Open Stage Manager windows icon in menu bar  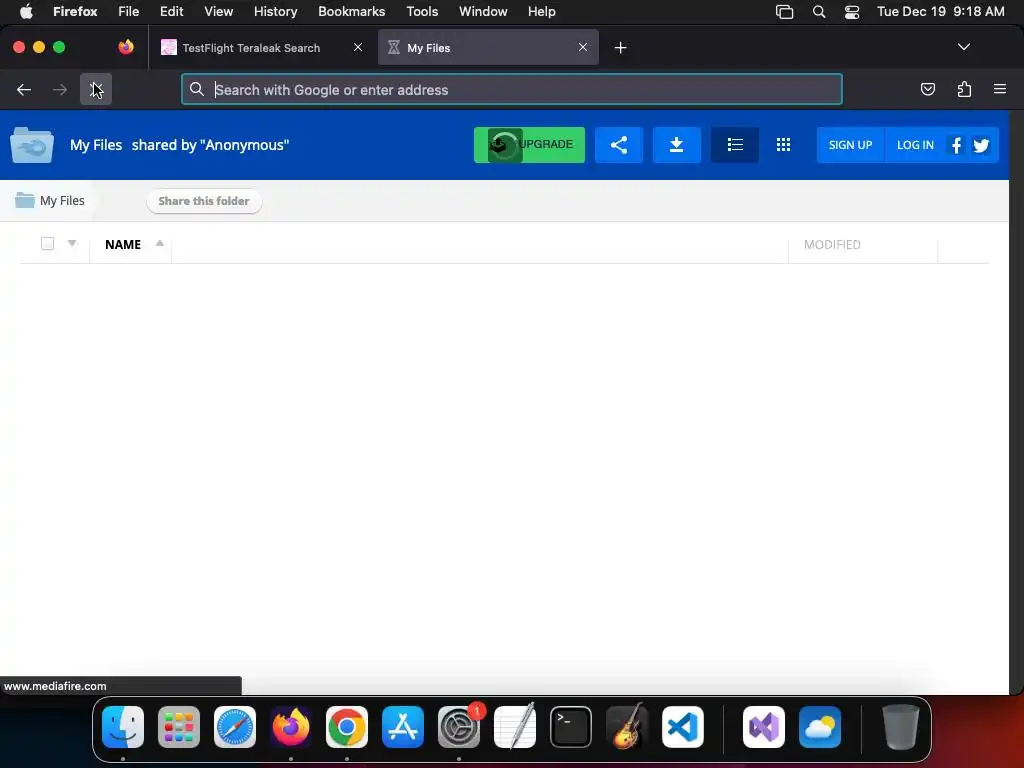(x=784, y=12)
